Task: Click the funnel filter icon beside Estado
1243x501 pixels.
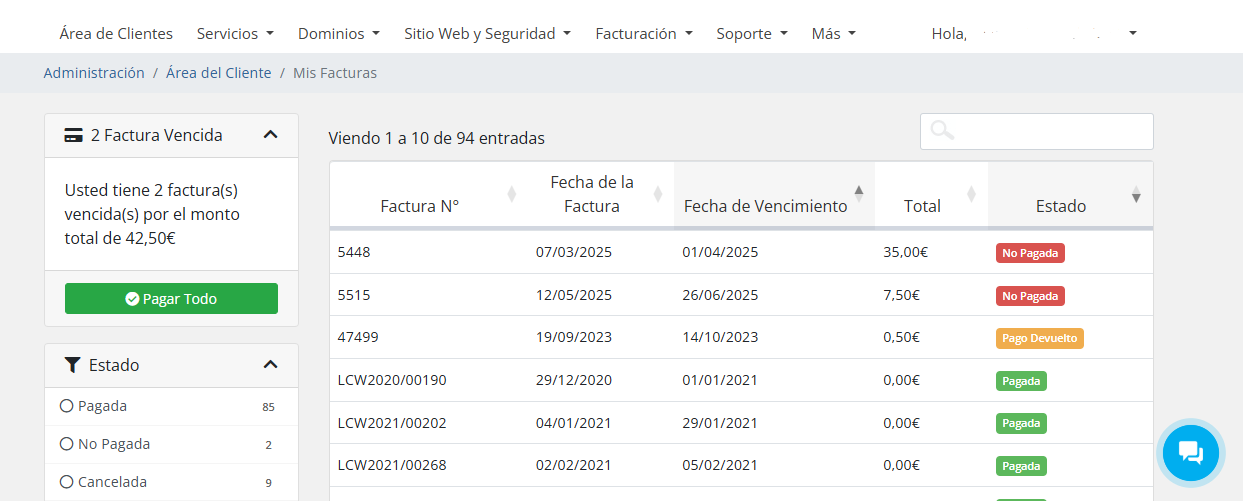Action: click(73, 365)
